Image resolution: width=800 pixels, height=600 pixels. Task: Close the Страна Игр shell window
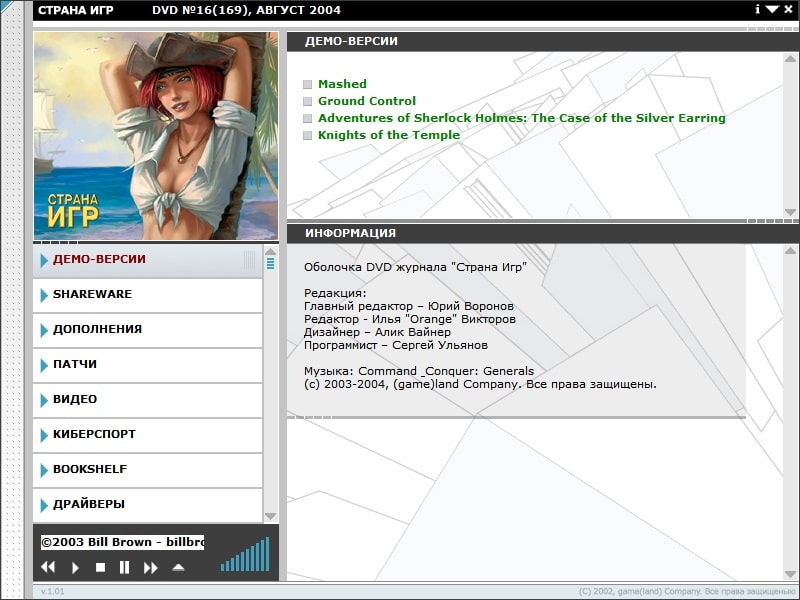788,9
